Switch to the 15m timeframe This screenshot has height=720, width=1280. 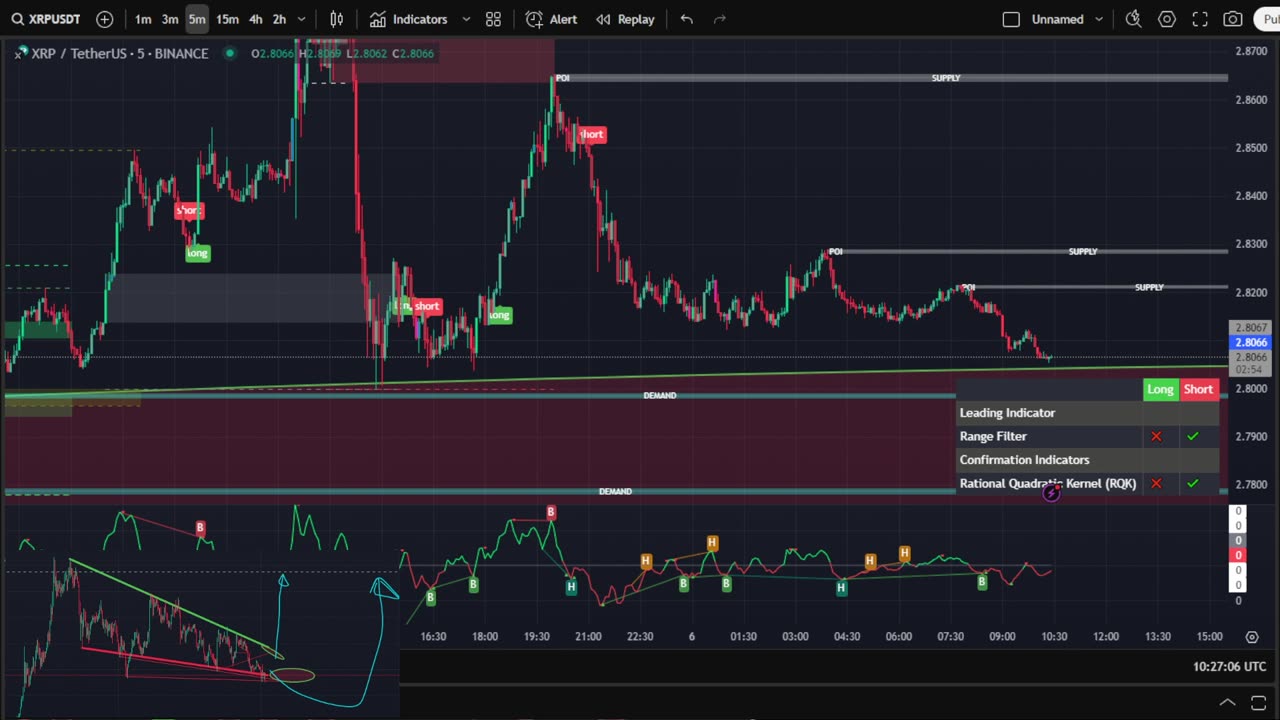(x=227, y=19)
